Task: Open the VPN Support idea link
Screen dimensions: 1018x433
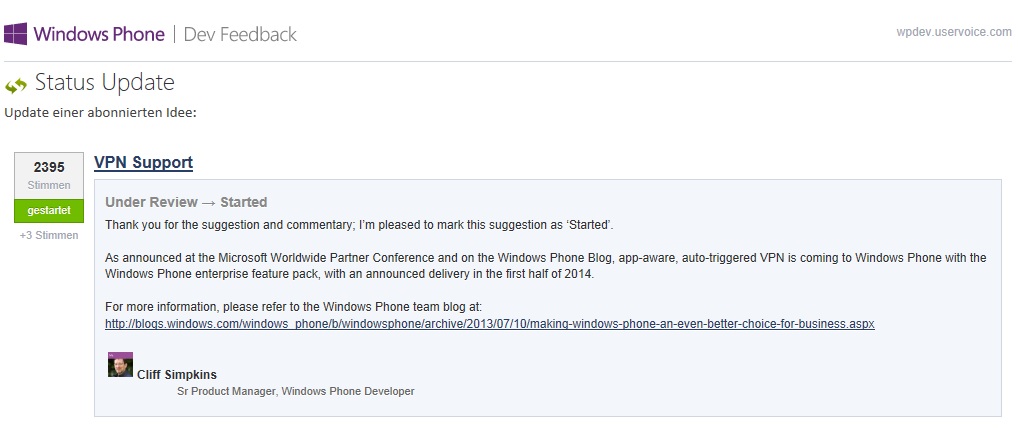Action: [x=143, y=162]
